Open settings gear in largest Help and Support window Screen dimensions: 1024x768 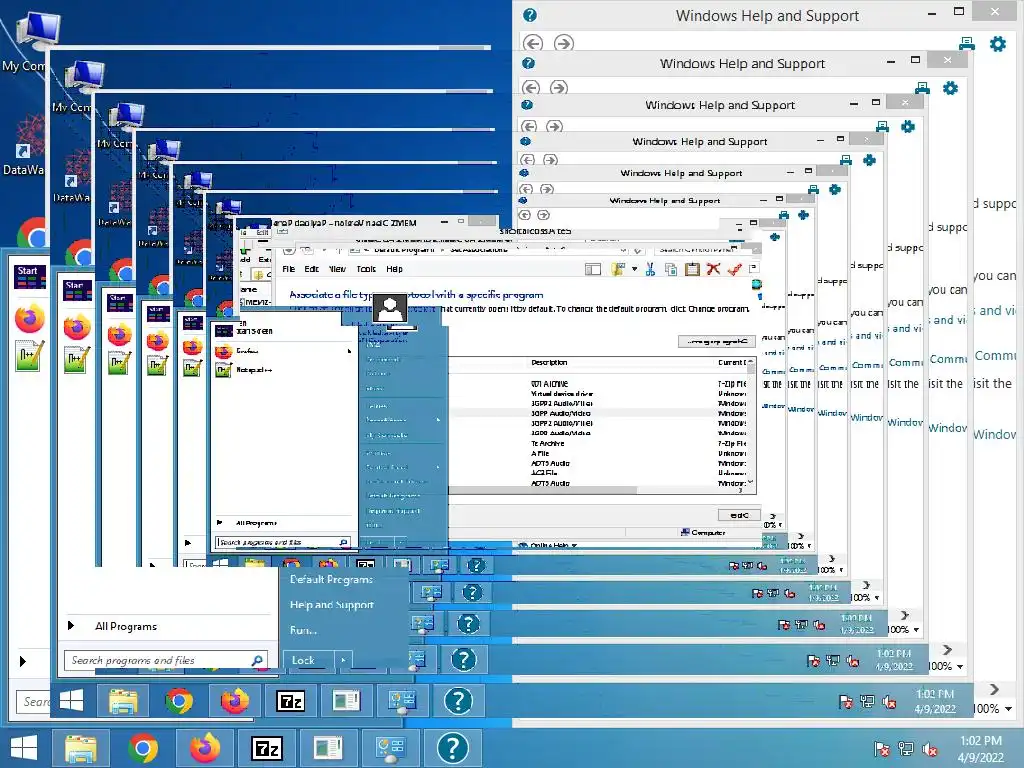click(998, 44)
